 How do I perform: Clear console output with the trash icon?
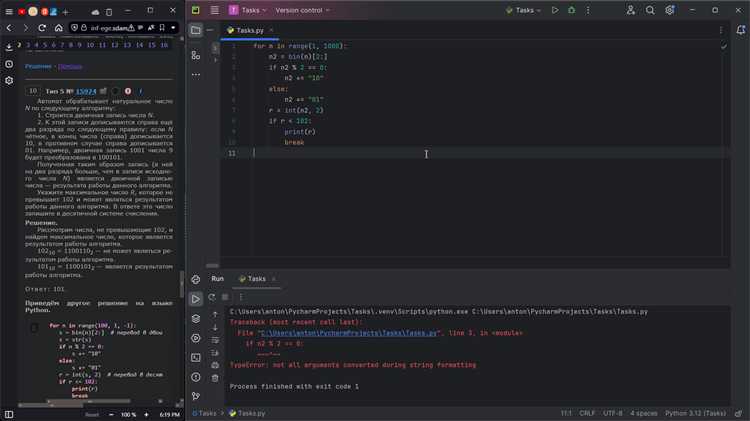coord(215,376)
